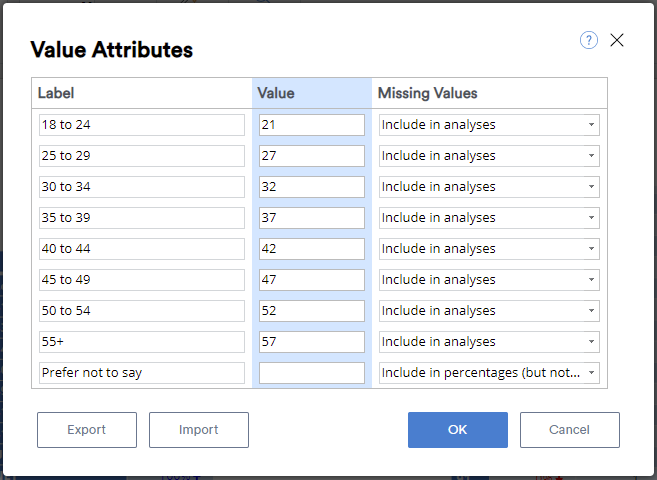Screen dimensions: 657x480
Task: Expand the Prefer not to say missing values dropdown
Action: 489,373
